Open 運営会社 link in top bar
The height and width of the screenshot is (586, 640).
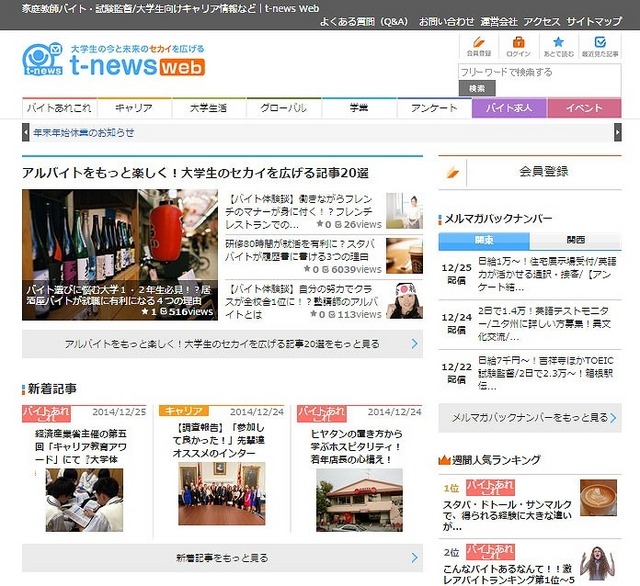pyautogui.click(x=499, y=21)
